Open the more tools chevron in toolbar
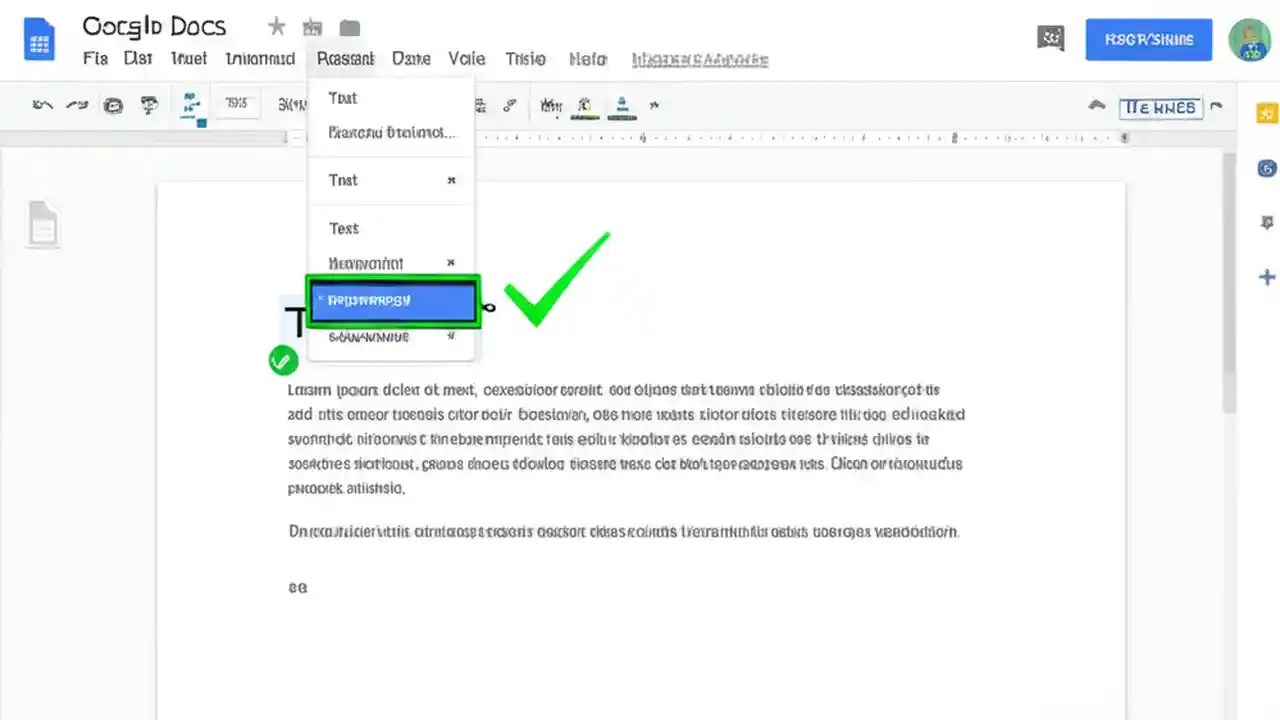This screenshot has height=720, width=1280. [x=655, y=104]
